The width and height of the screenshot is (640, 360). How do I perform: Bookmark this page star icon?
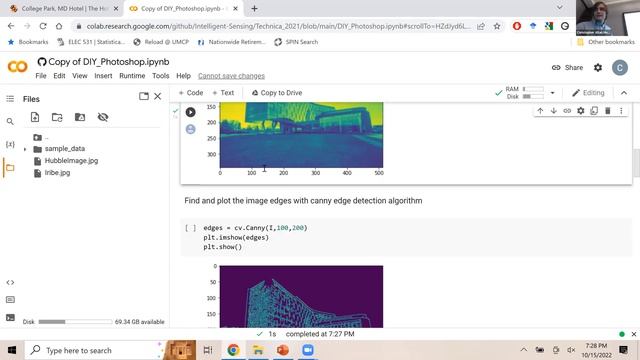pyautogui.click(x=497, y=26)
